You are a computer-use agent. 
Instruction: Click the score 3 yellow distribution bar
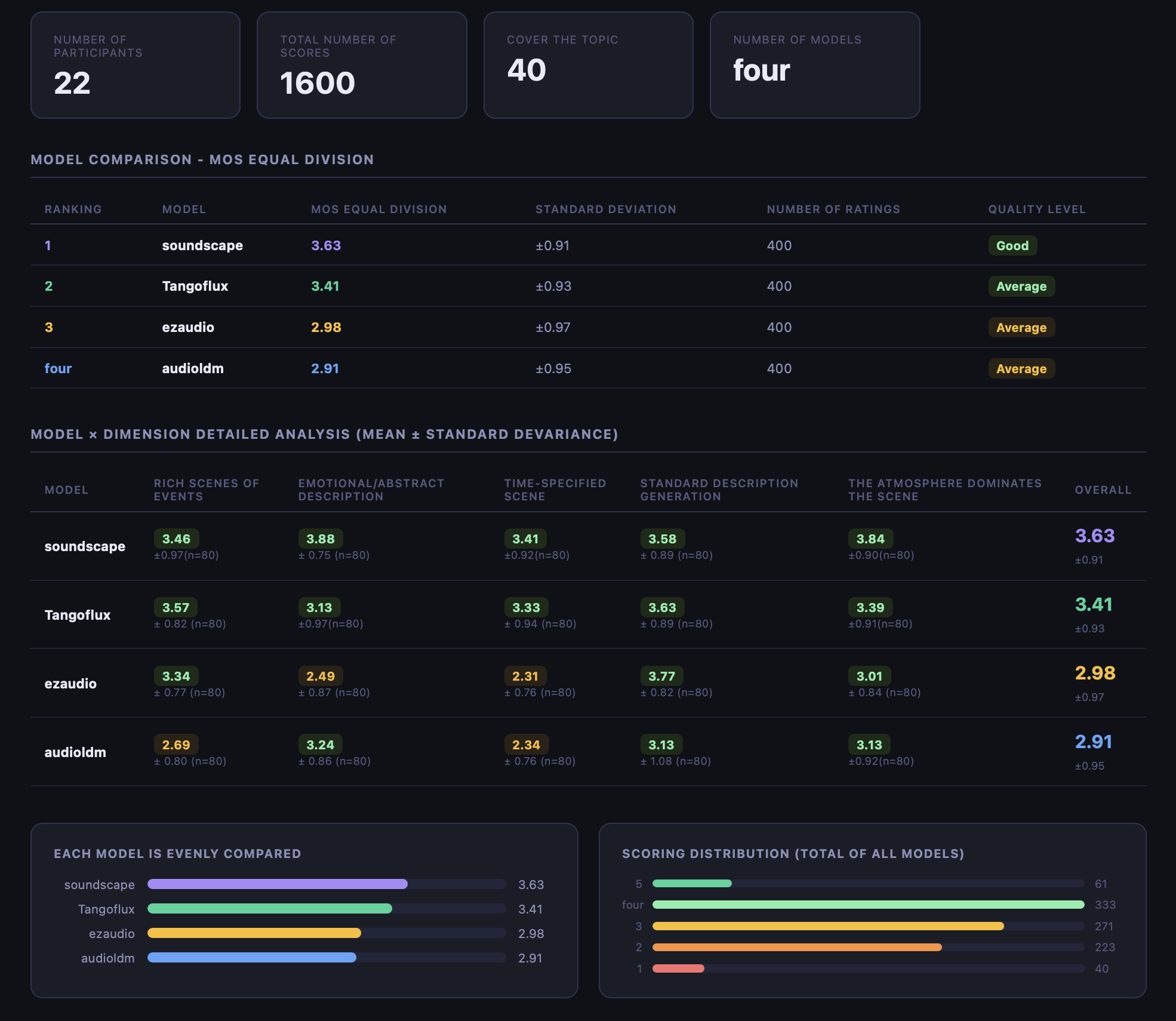click(828, 926)
